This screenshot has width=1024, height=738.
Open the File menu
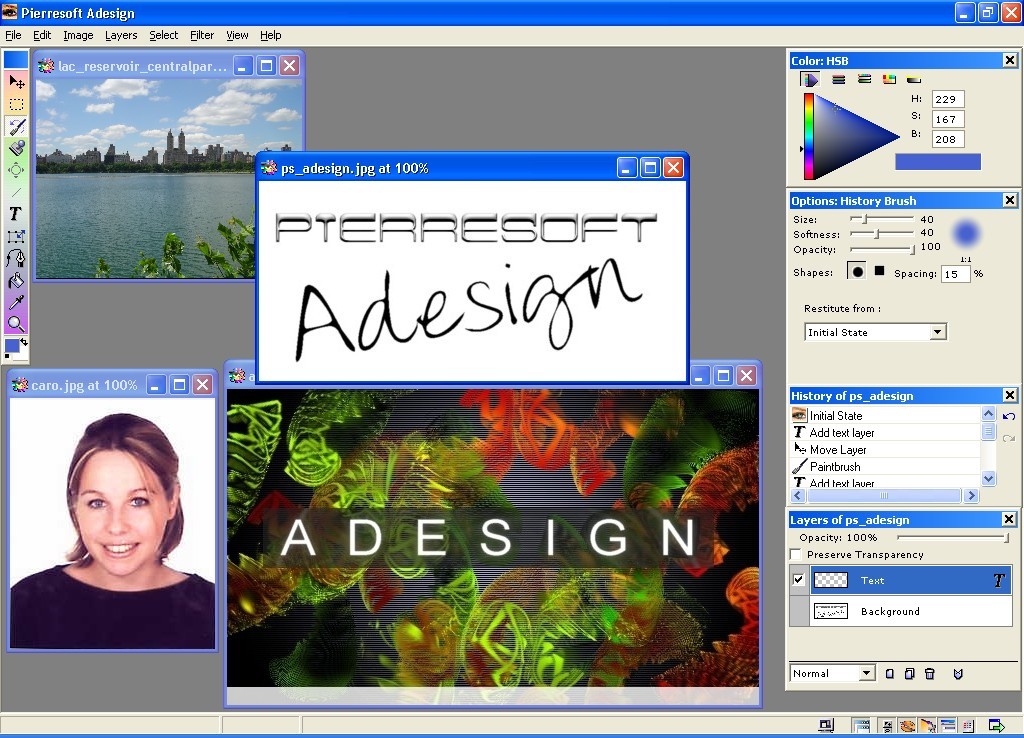pos(13,35)
